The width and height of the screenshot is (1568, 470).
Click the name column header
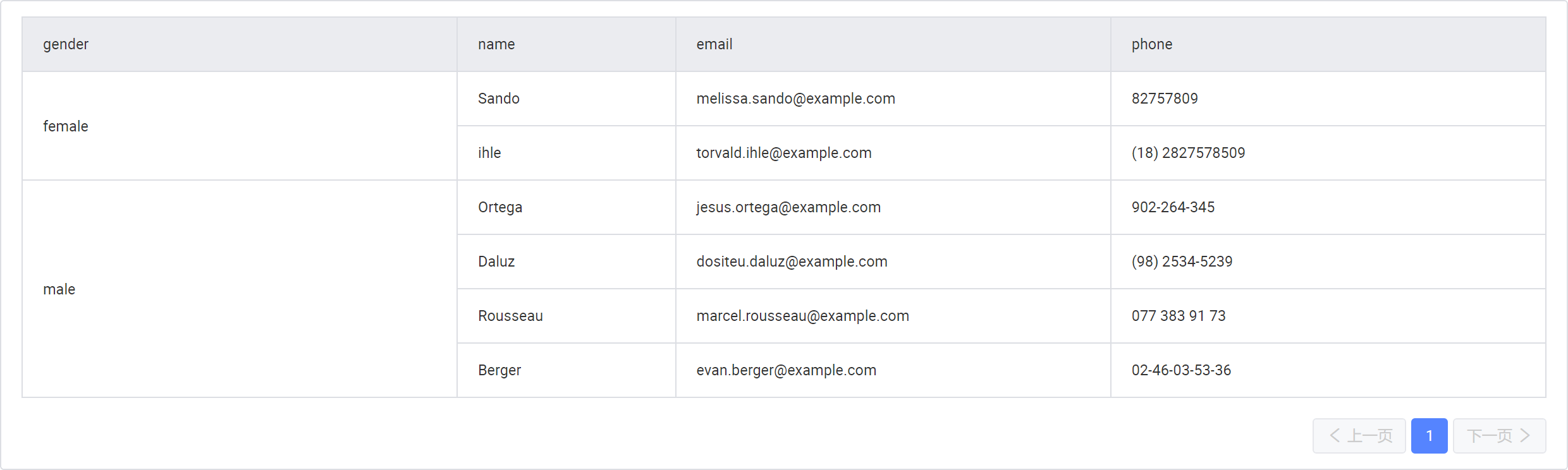tap(496, 44)
